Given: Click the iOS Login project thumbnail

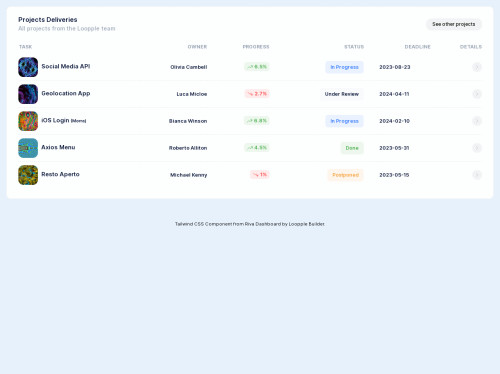Looking at the screenshot, I should coord(28,121).
